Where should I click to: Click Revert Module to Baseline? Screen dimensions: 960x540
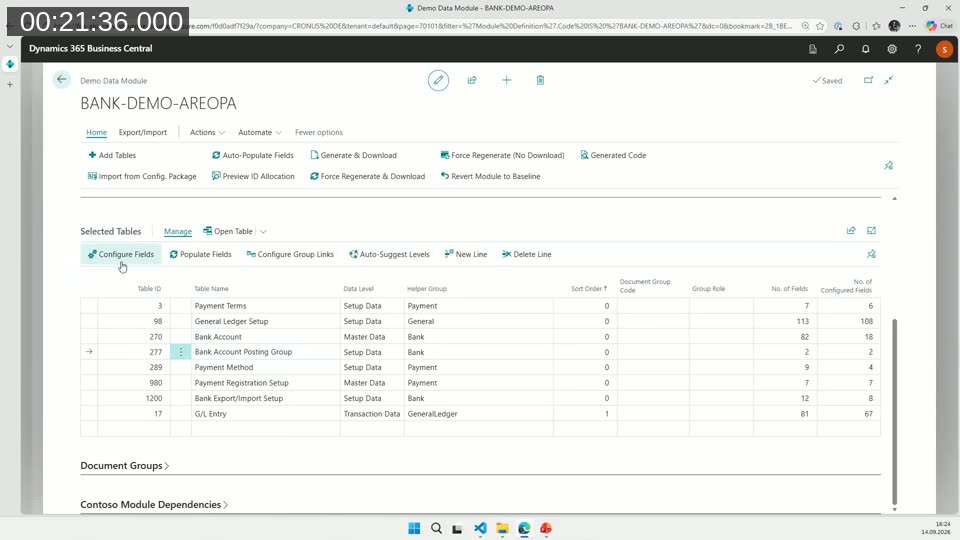[x=490, y=176]
